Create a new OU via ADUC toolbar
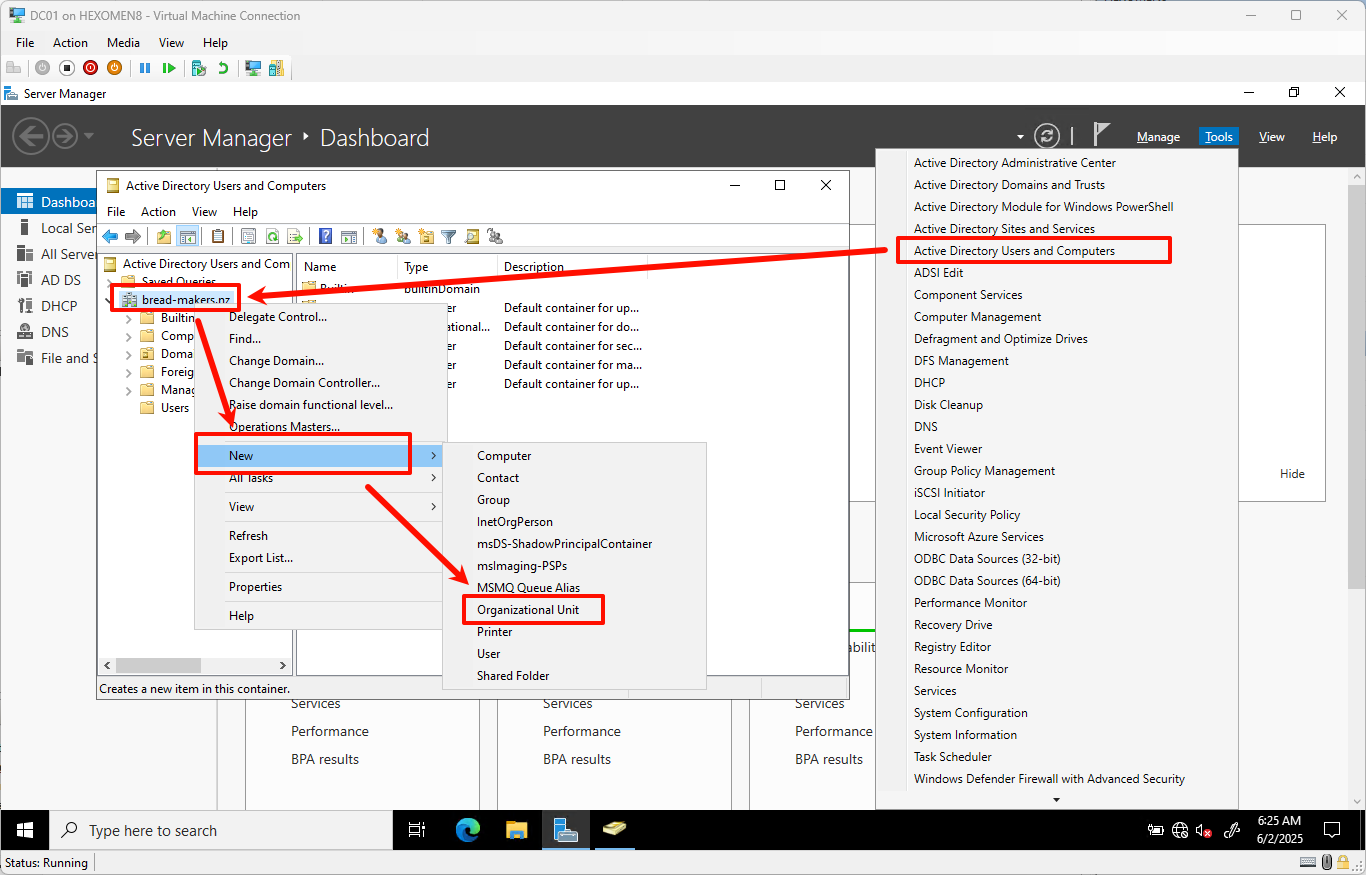 426,237
